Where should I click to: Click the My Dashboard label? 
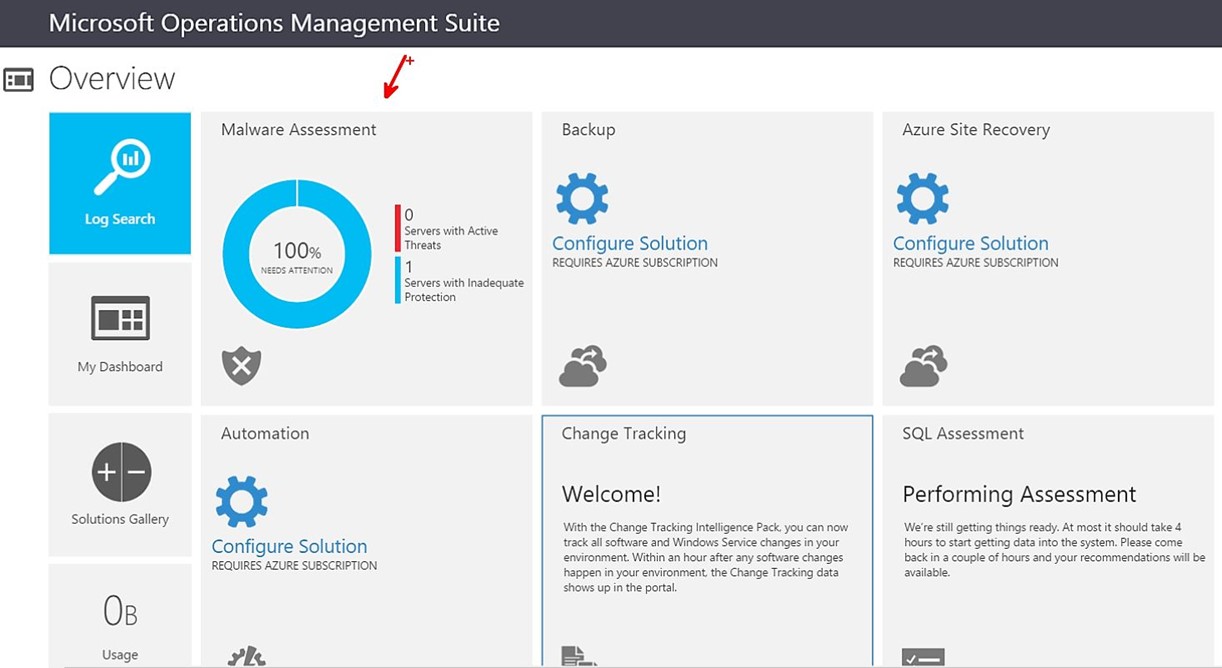[120, 367]
